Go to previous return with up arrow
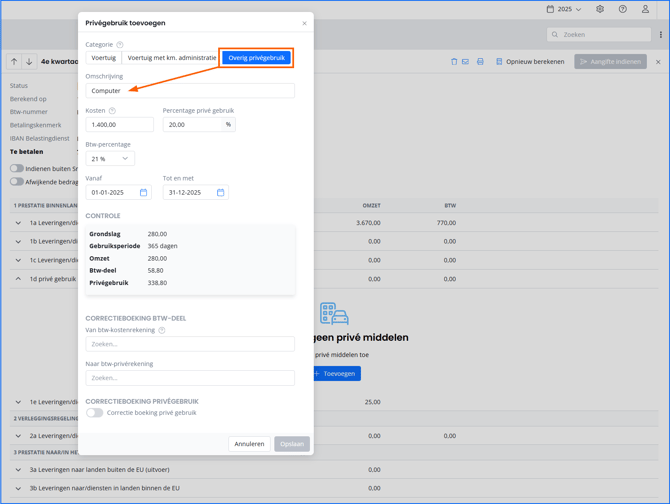Viewport: 670px width, 504px height. [14, 62]
